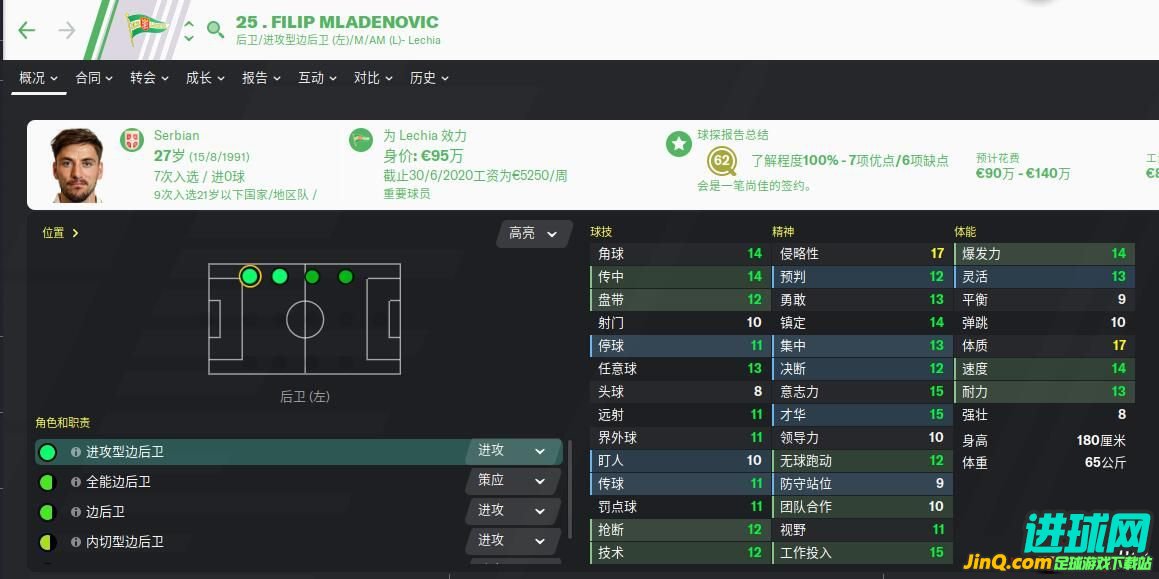The width and height of the screenshot is (1159, 579).
Task: Click the back arrow navigation icon
Action: point(27,30)
